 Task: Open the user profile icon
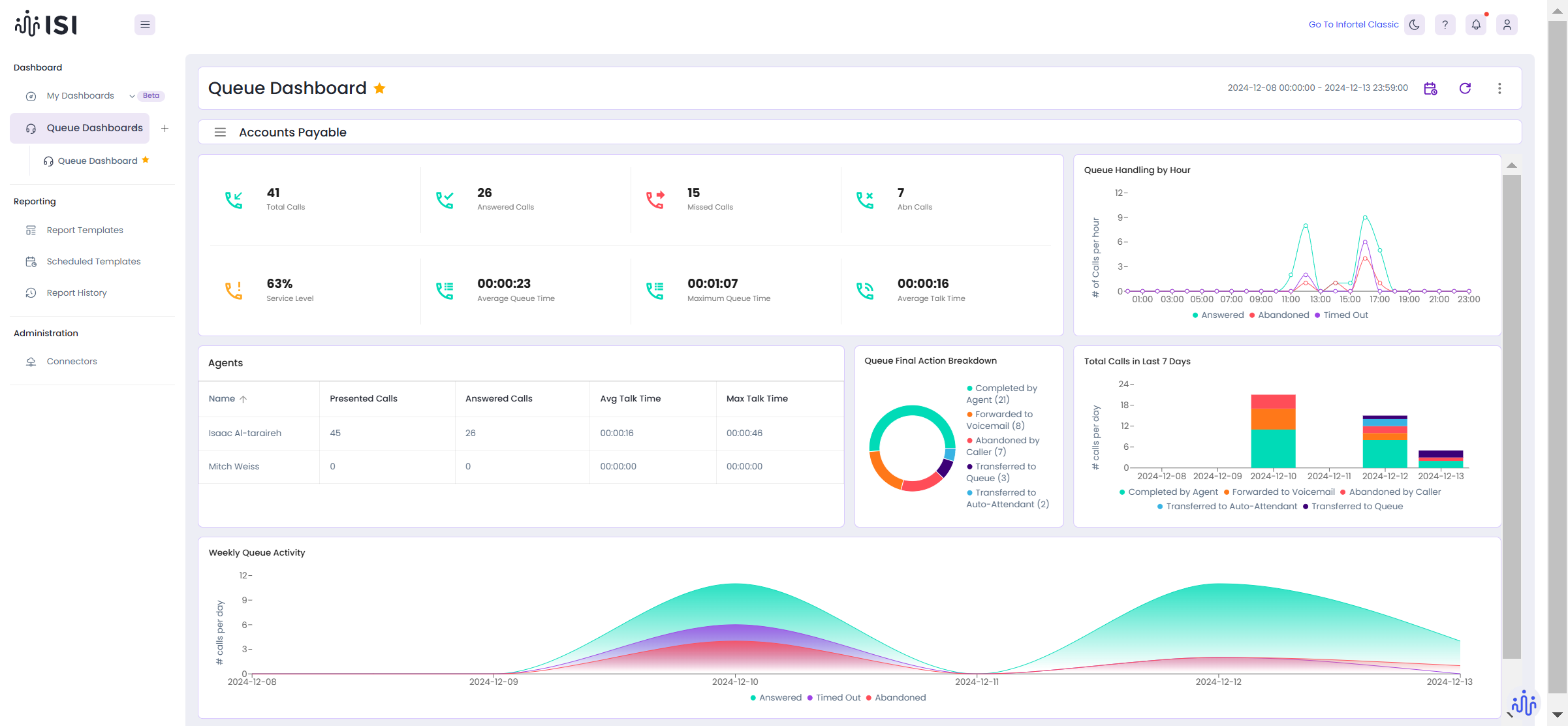click(1507, 25)
